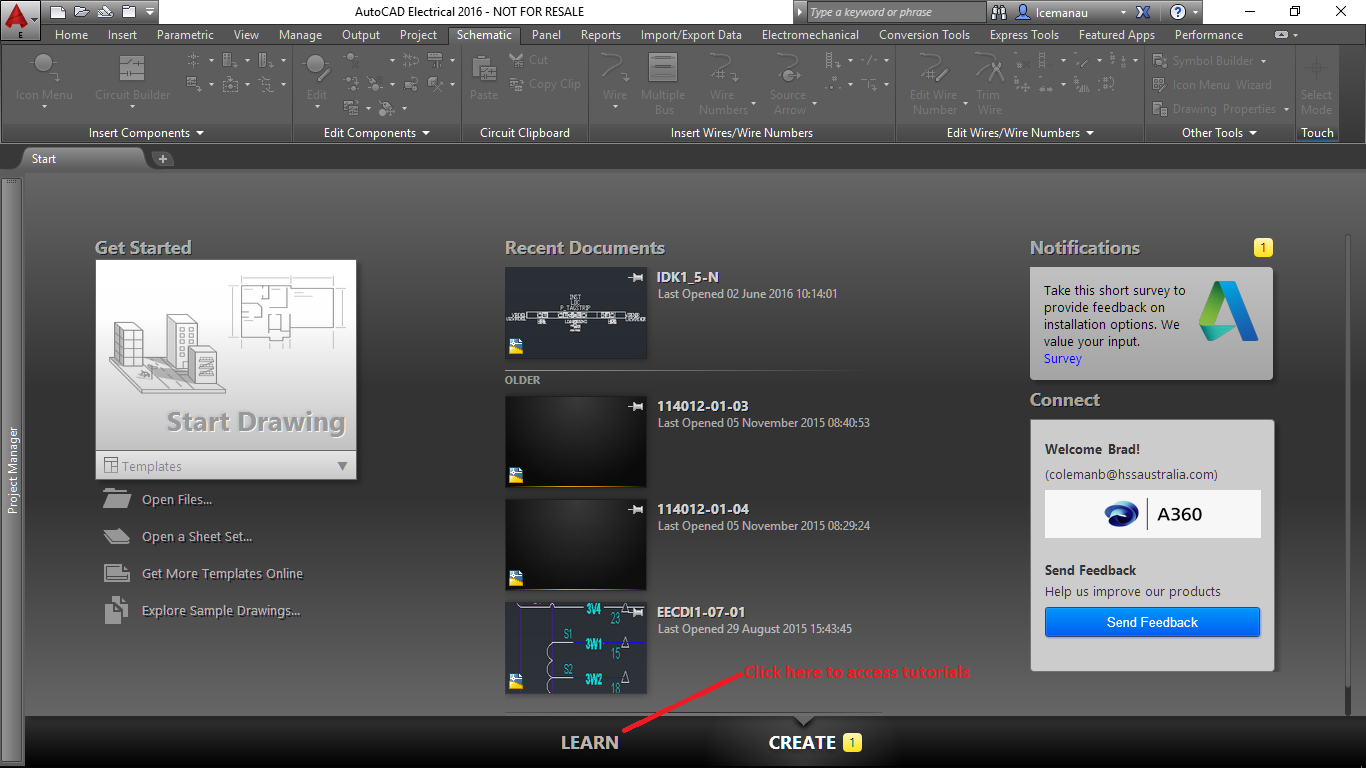Go to the LEARN page

click(590, 743)
